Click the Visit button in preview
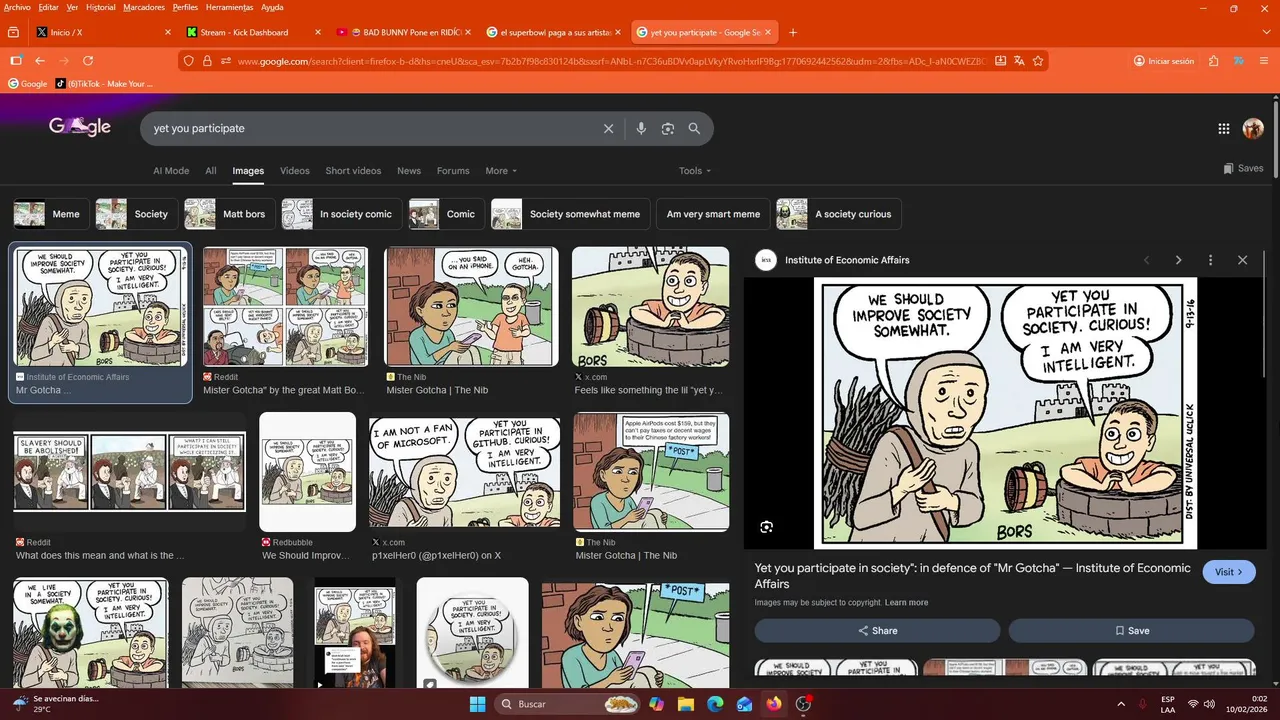 [1228, 572]
